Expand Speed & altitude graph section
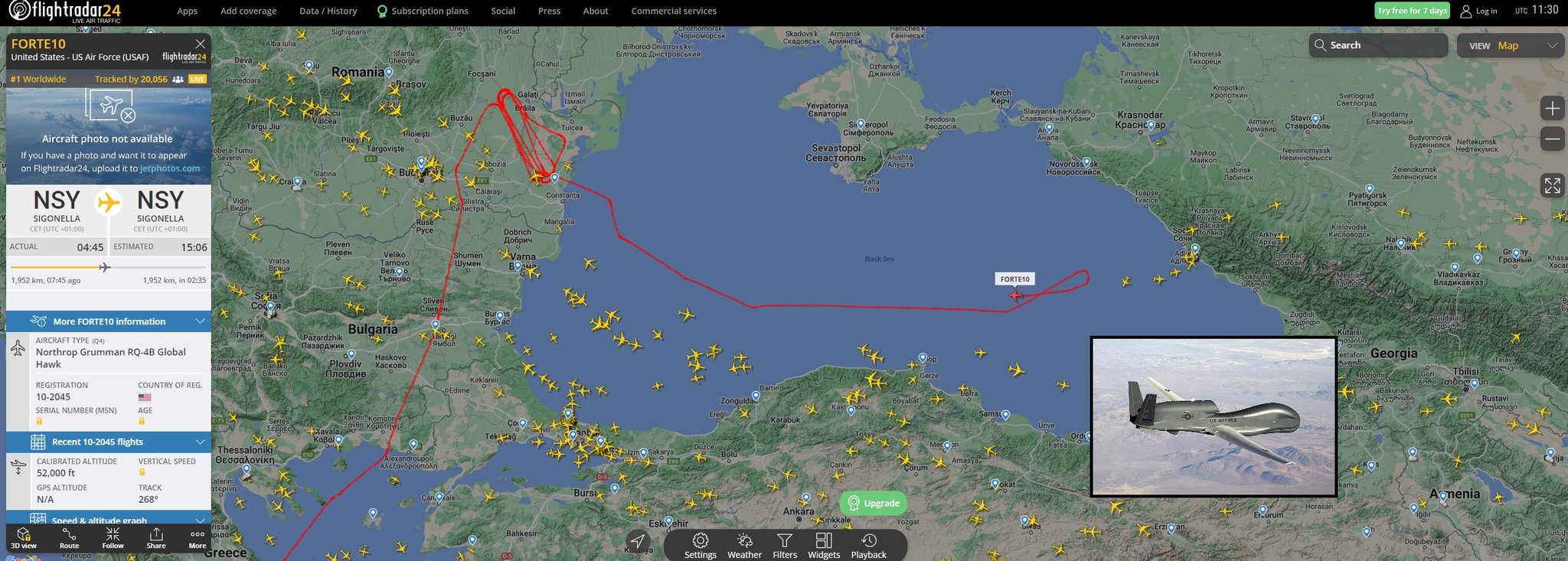The width and height of the screenshot is (1568, 561). (108, 518)
